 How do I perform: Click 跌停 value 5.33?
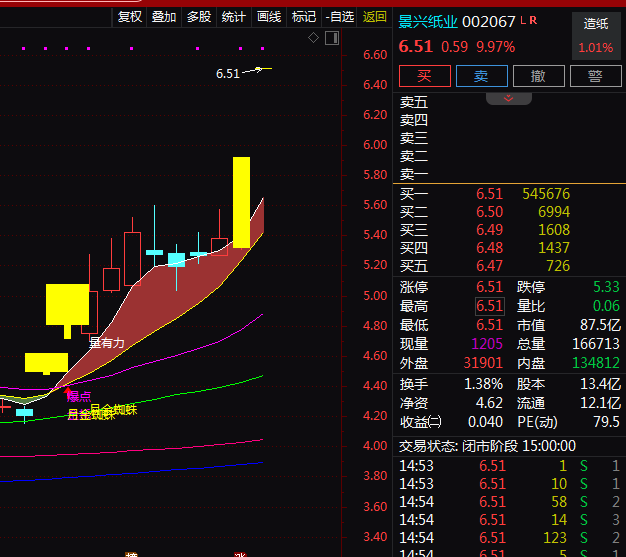(x=606, y=287)
